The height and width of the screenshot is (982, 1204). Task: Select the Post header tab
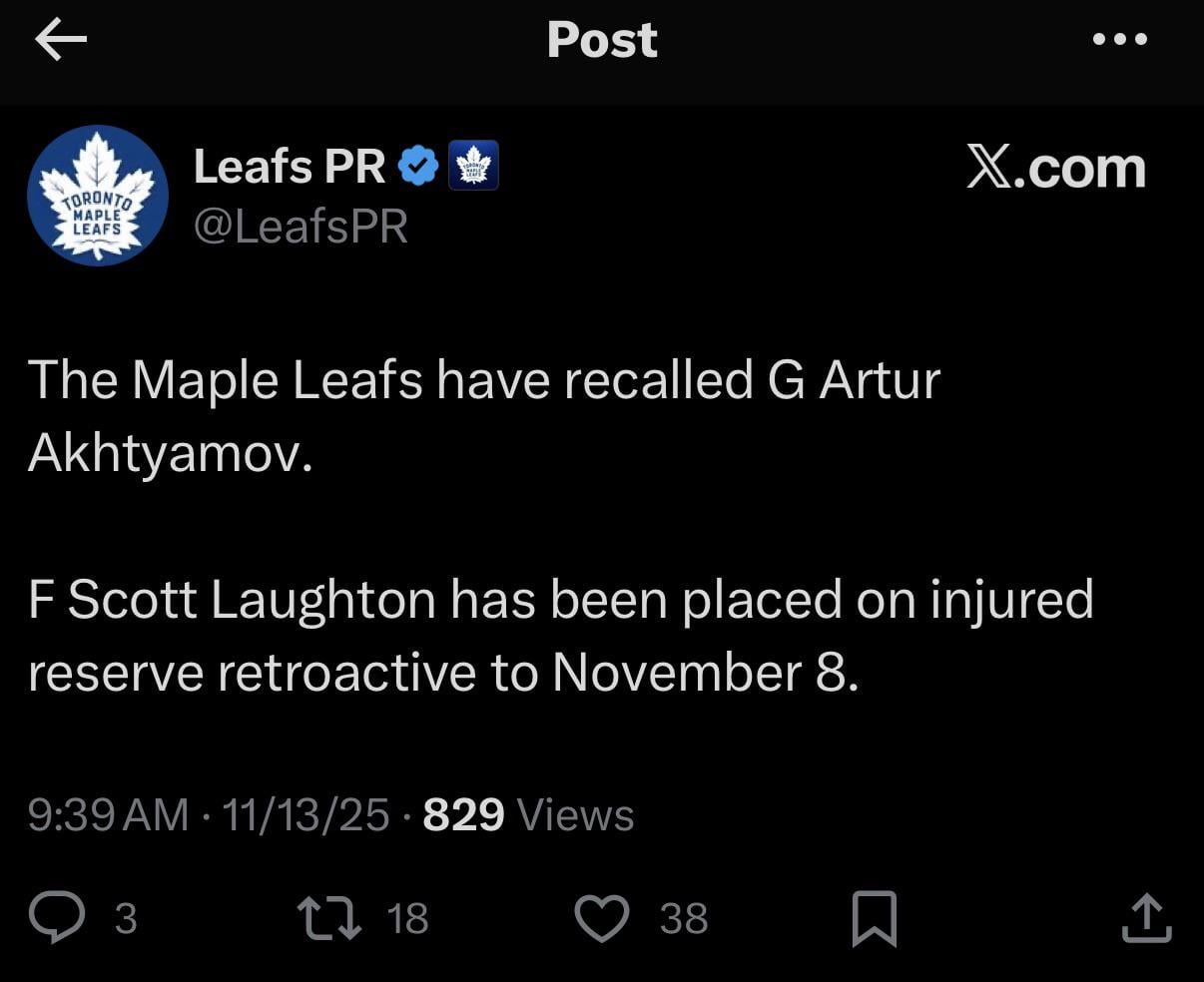click(601, 40)
